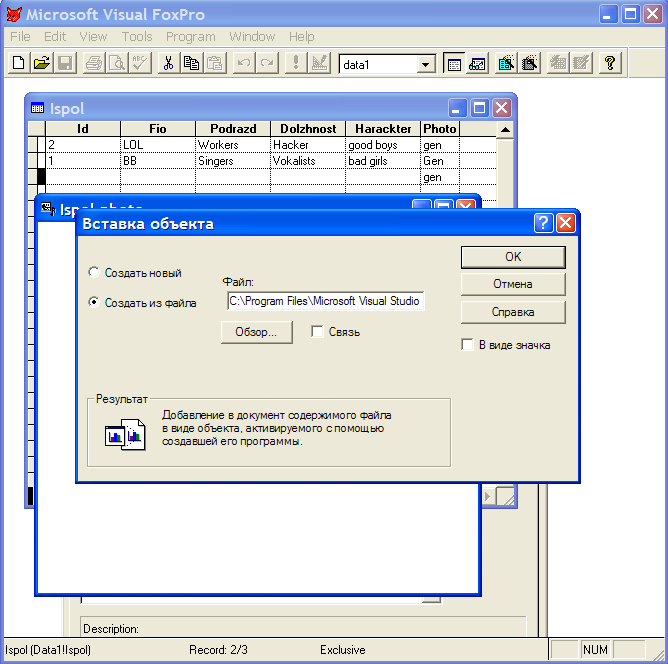Image resolution: width=668 pixels, height=664 pixels.
Task: Open the Command Window toolbar icon
Action: [454, 63]
